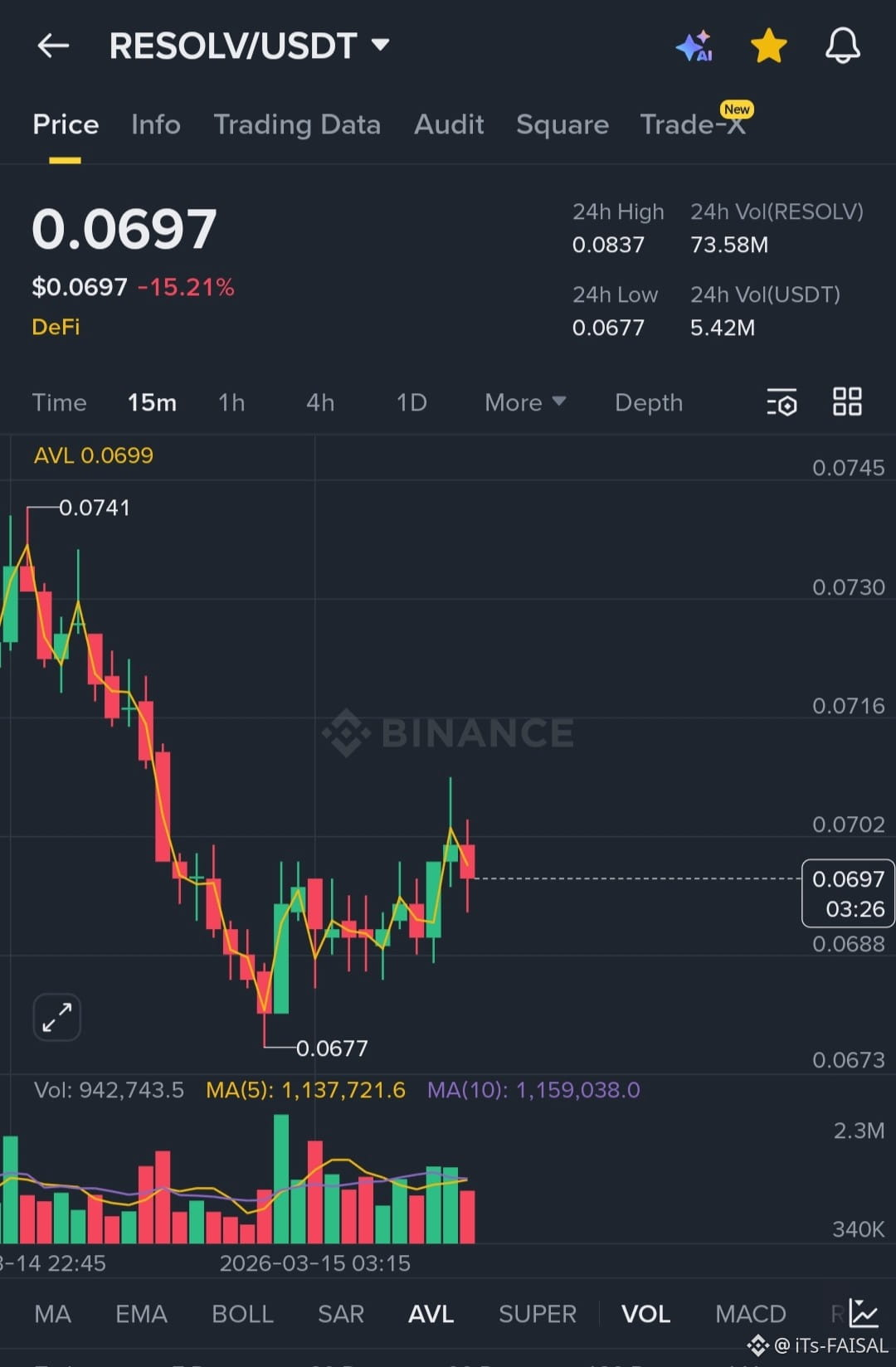Open the Trade-X tab
Viewport: 896px width, 1367px height.
pos(694,124)
